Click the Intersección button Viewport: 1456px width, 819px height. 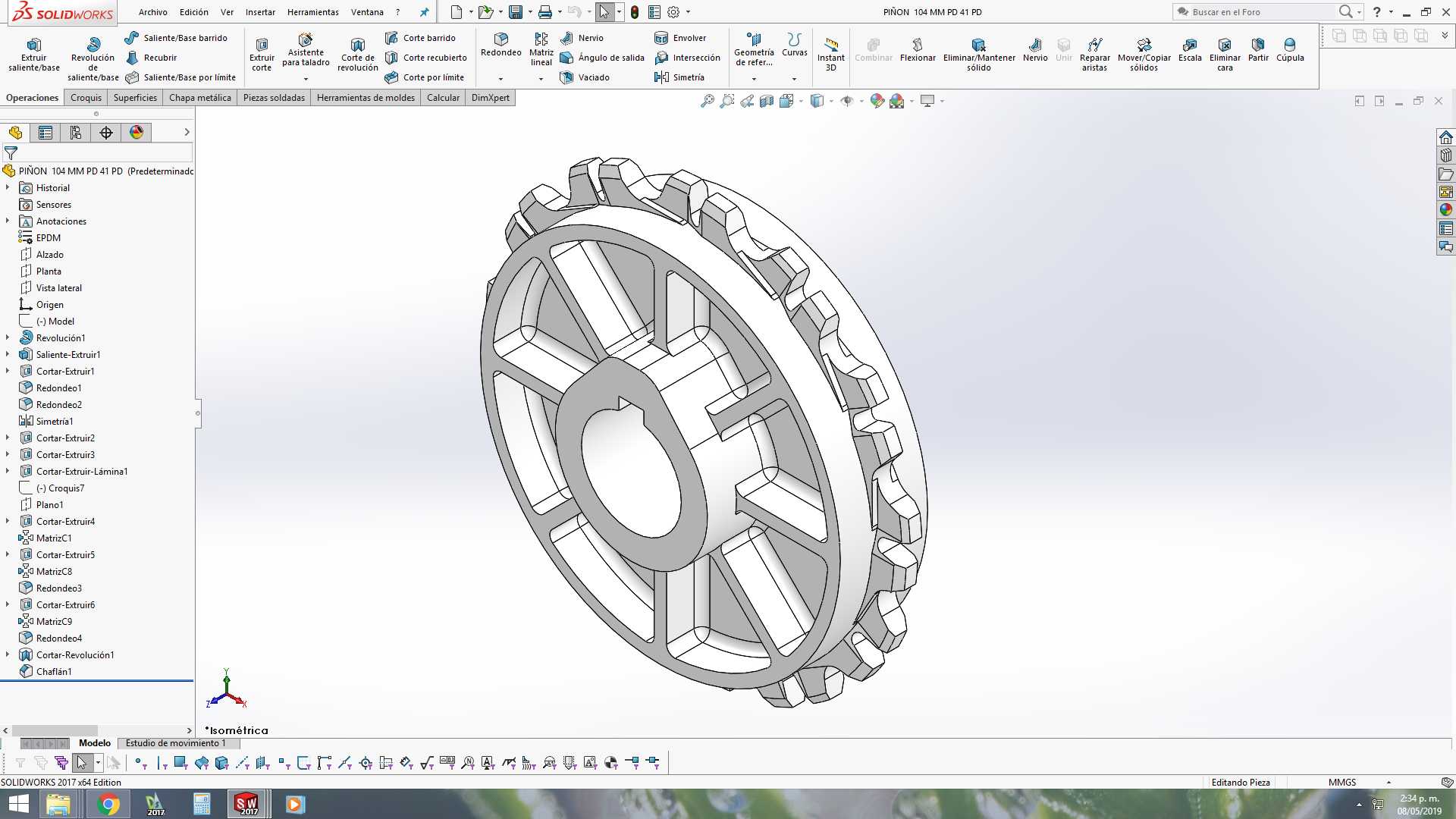coord(687,58)
